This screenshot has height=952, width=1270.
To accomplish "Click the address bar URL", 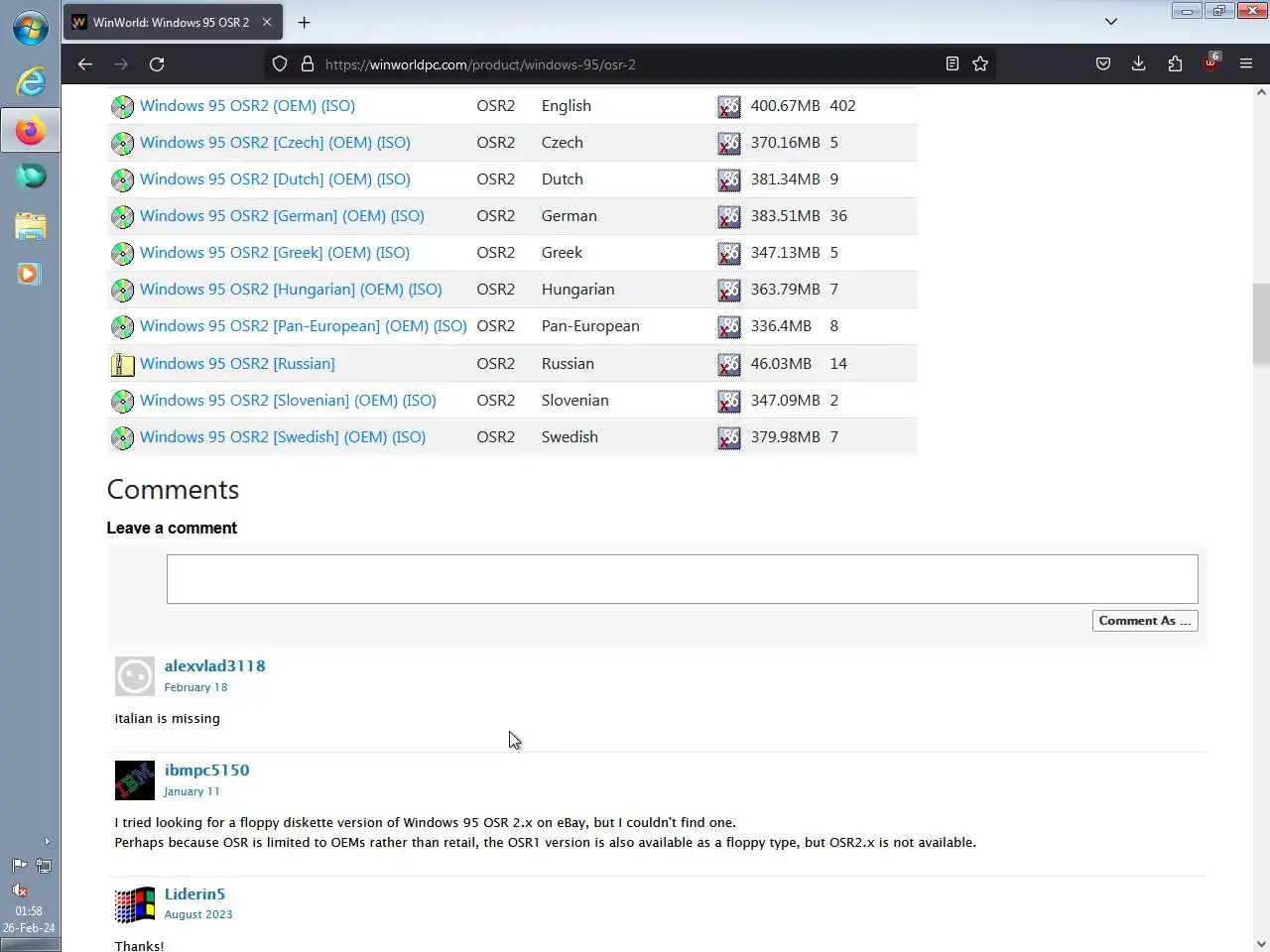I will click(x=480, y=64).
